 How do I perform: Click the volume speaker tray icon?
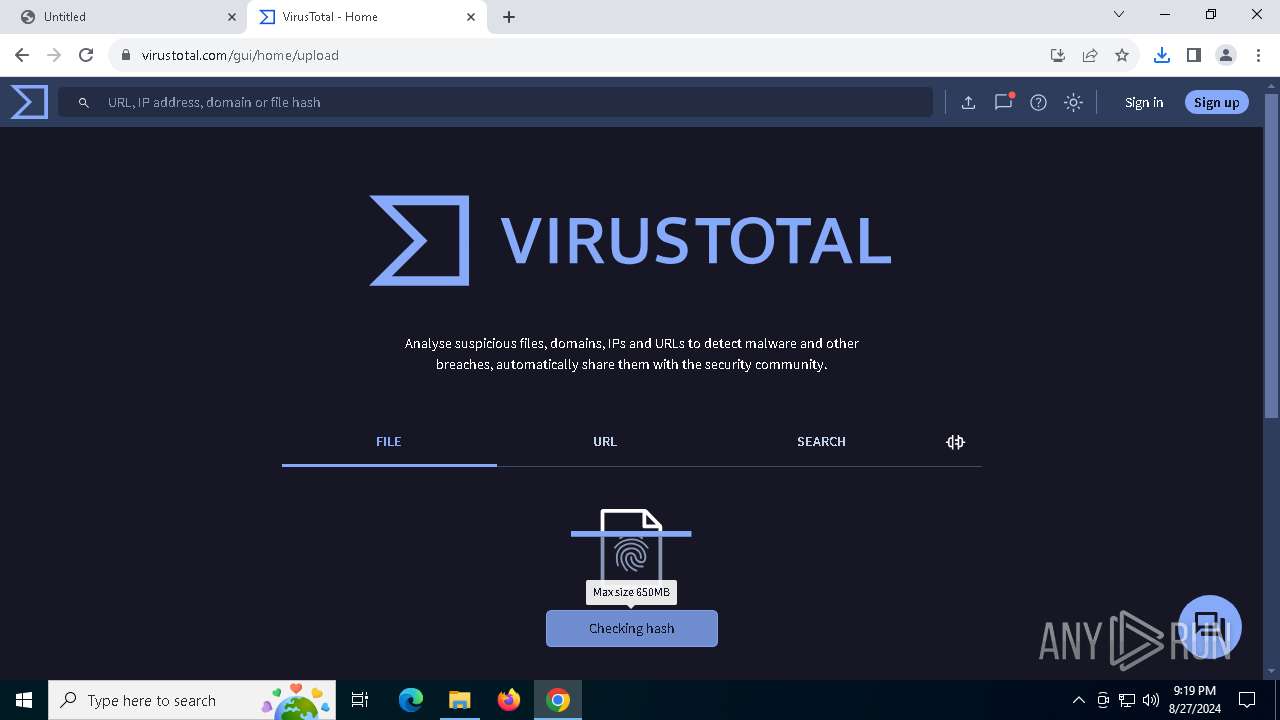pyautogui.click(x=1151, y=700)
